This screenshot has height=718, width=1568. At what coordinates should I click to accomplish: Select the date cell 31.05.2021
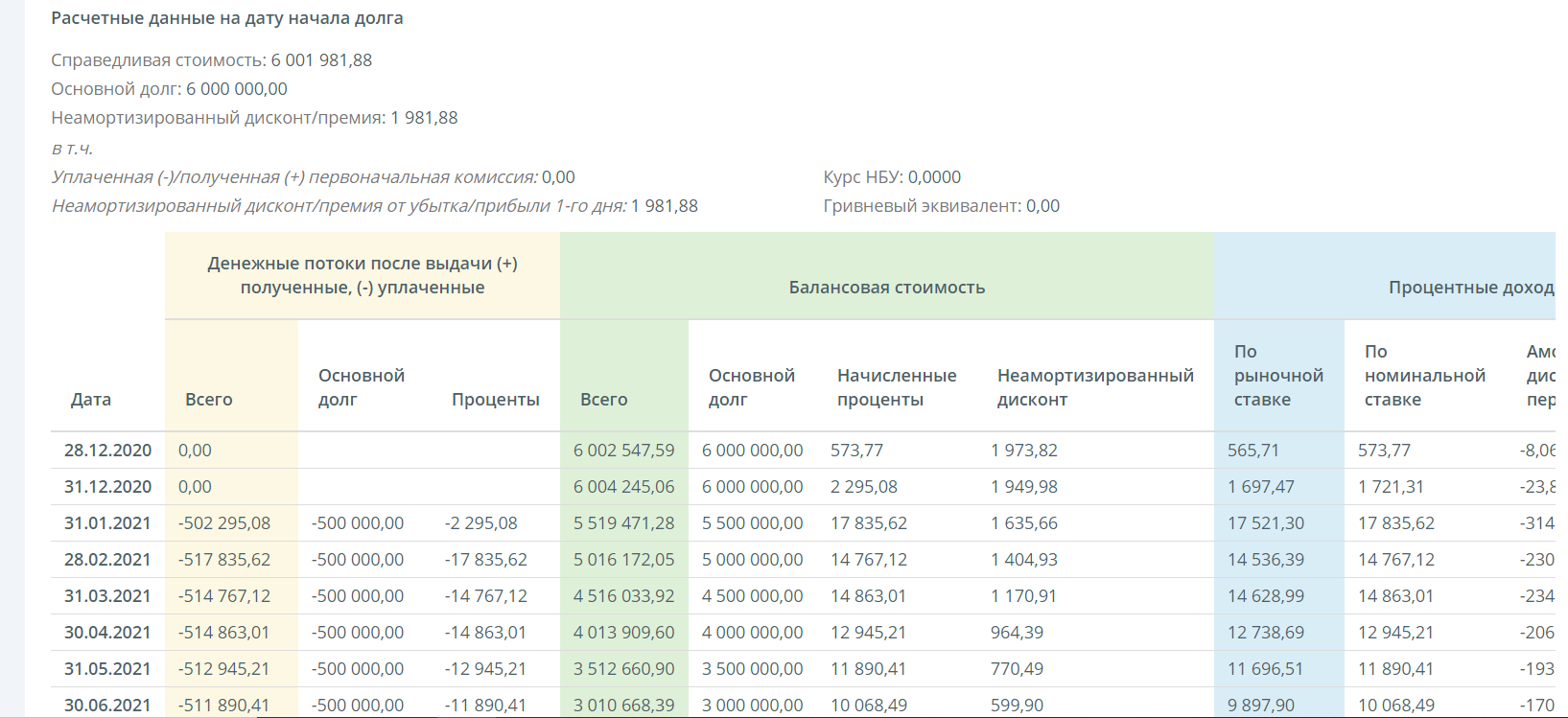coord(107,669)
